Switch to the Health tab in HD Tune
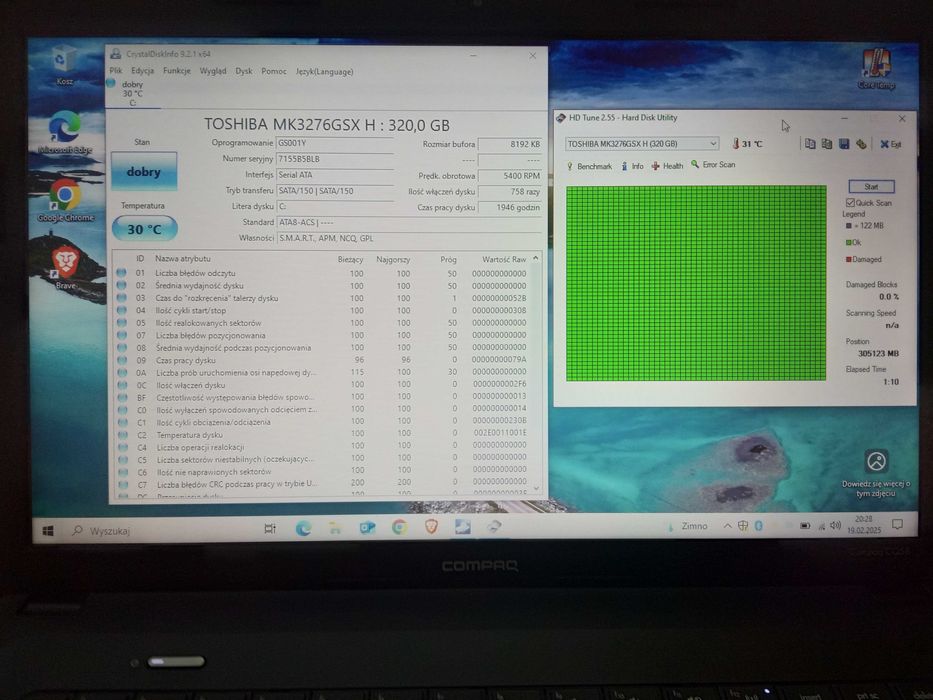The image size is (933, 700). [x=668, y=165]
